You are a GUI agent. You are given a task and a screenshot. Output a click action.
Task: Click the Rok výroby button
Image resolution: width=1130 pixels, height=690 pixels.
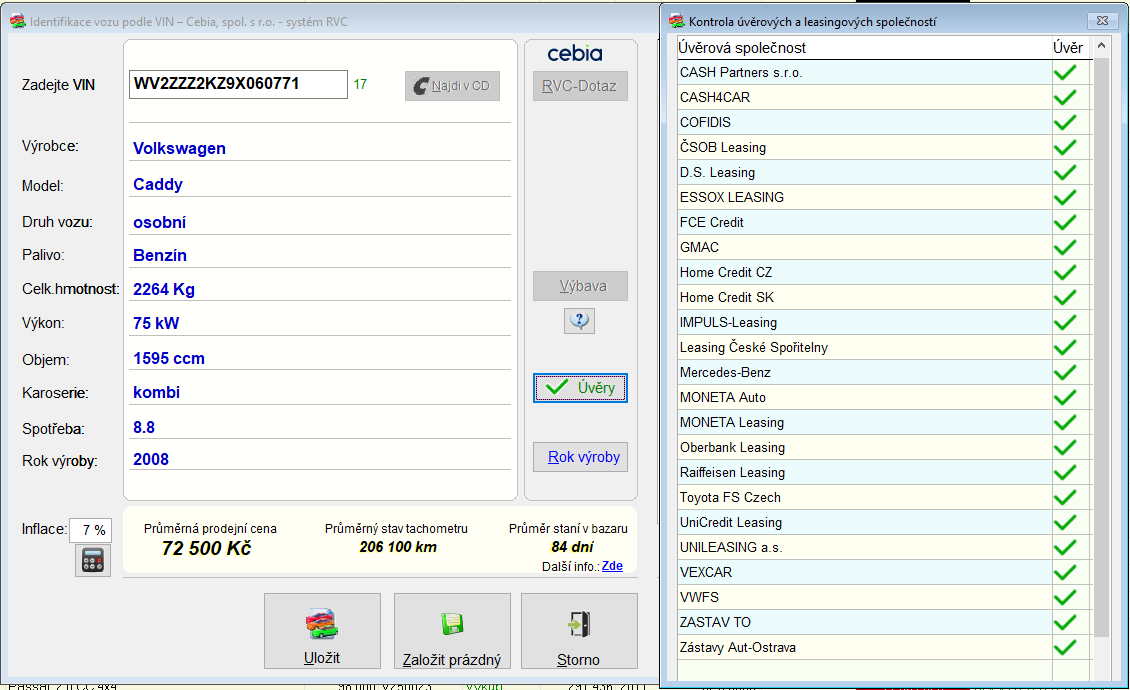584,458
